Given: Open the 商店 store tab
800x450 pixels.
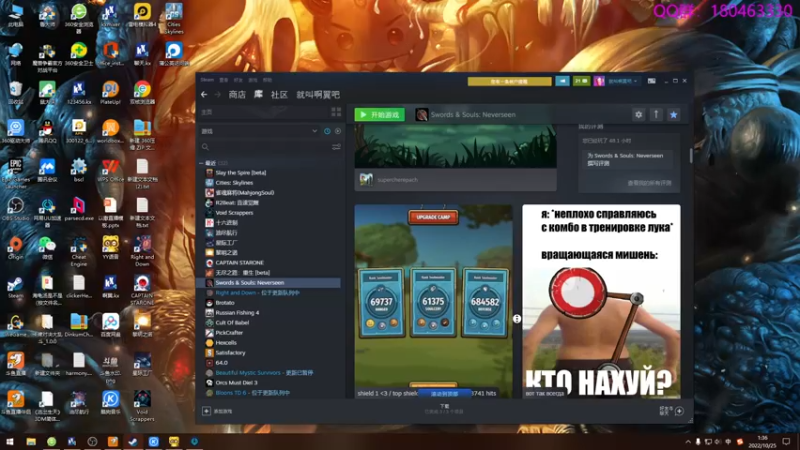Looking at the screenshot, I should [237, 94].
